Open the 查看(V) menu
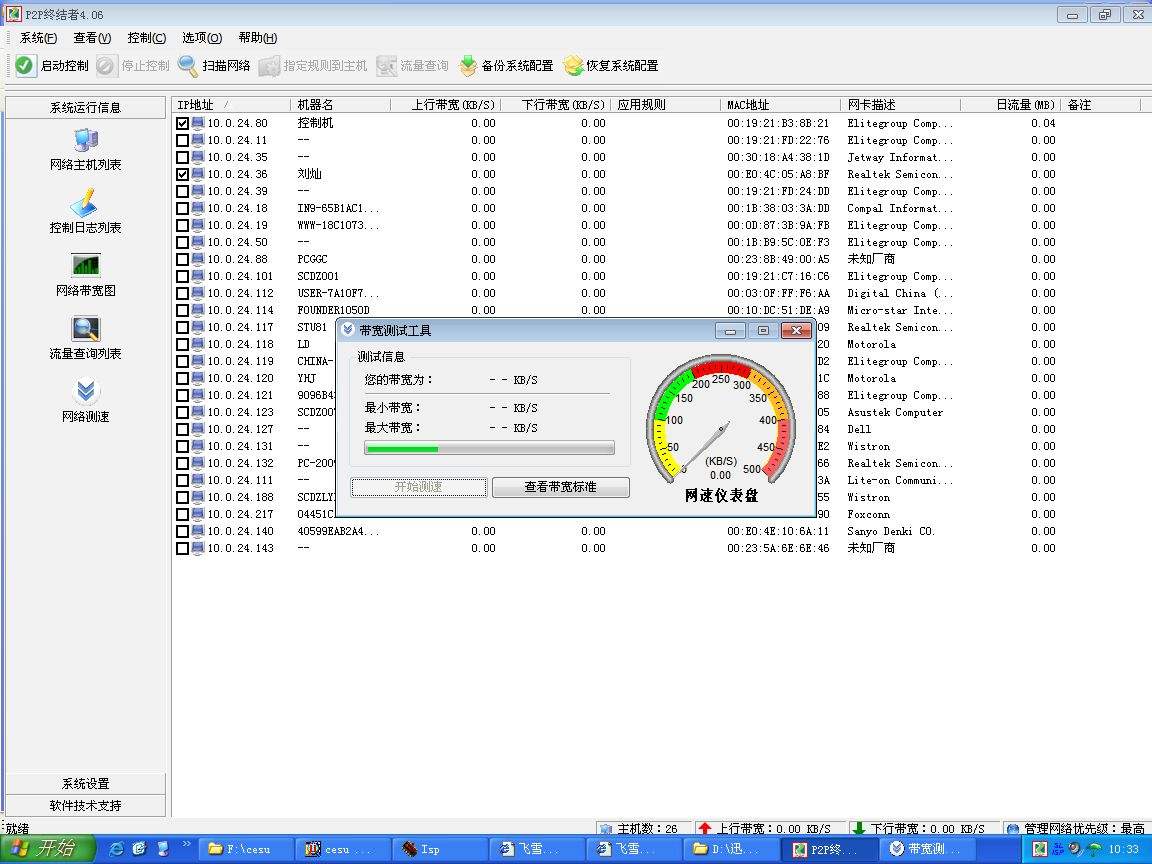 click(92, 37)
